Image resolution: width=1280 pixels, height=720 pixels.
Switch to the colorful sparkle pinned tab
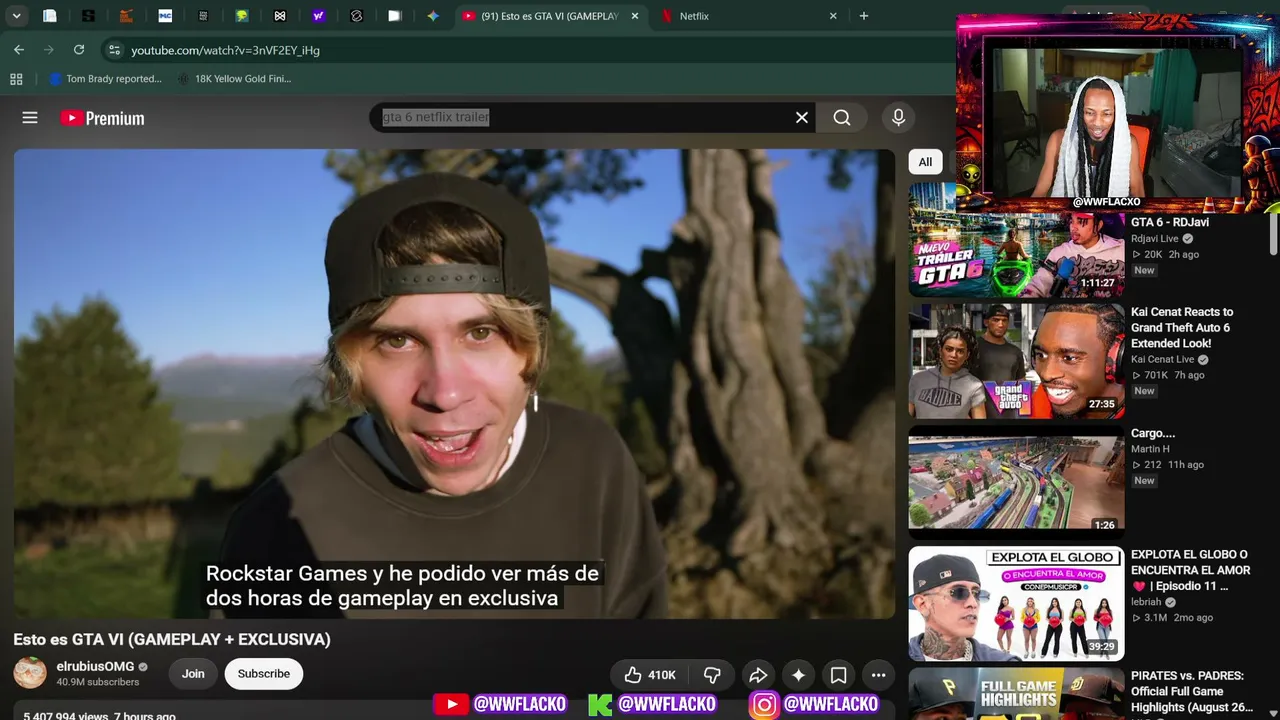(433, 16)
